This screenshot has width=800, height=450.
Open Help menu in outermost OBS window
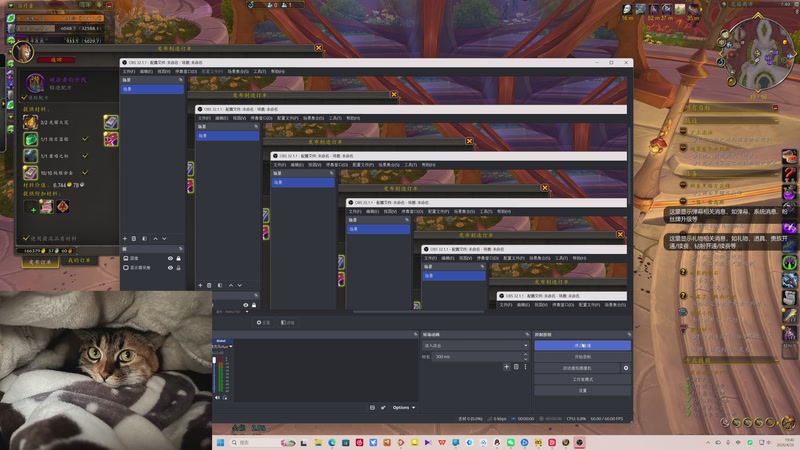(x=278, y=71)
